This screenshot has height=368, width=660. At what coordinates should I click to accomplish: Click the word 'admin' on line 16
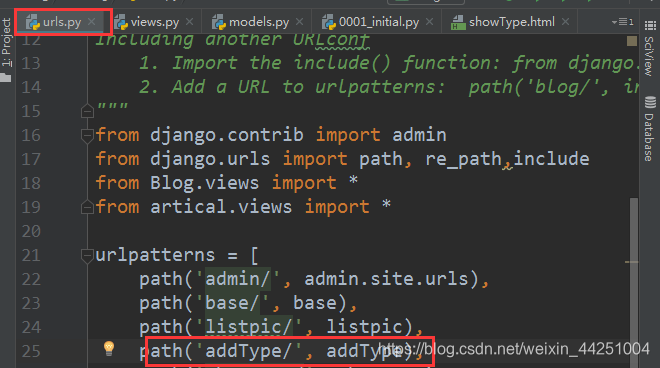point(419,135)
